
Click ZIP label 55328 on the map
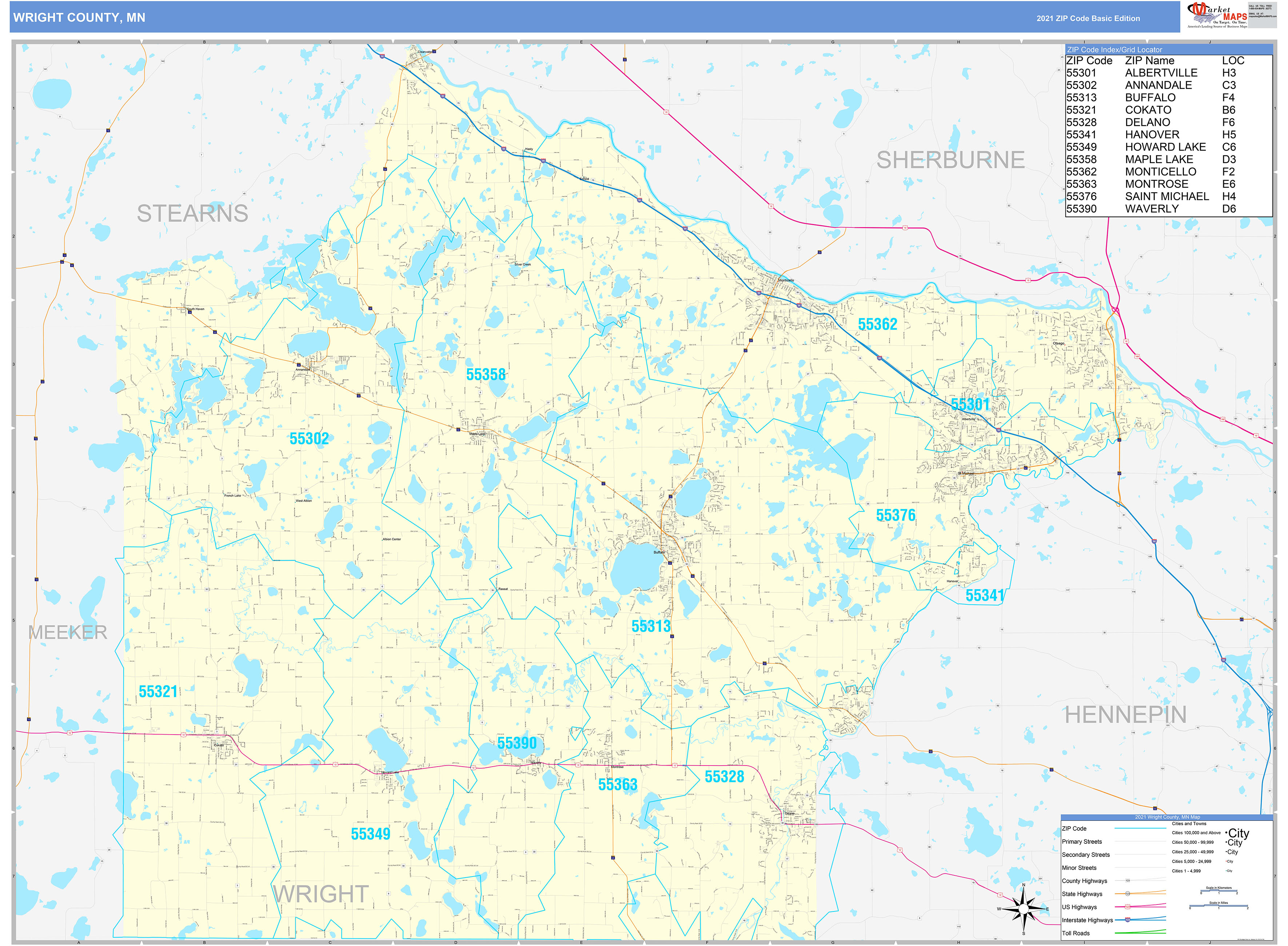point(724,776)
